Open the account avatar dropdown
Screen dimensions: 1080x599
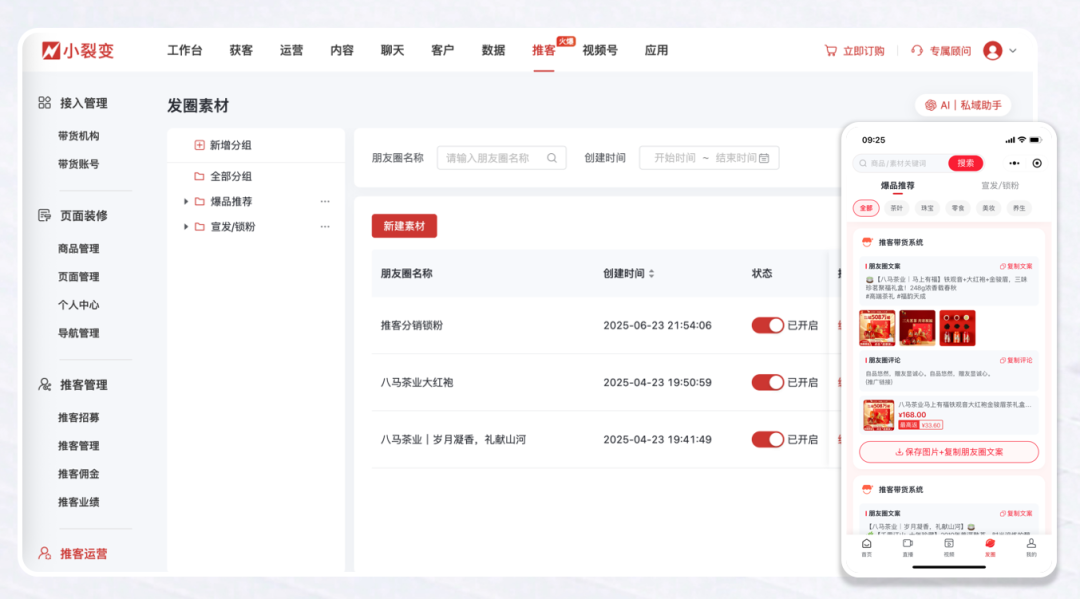992,50
